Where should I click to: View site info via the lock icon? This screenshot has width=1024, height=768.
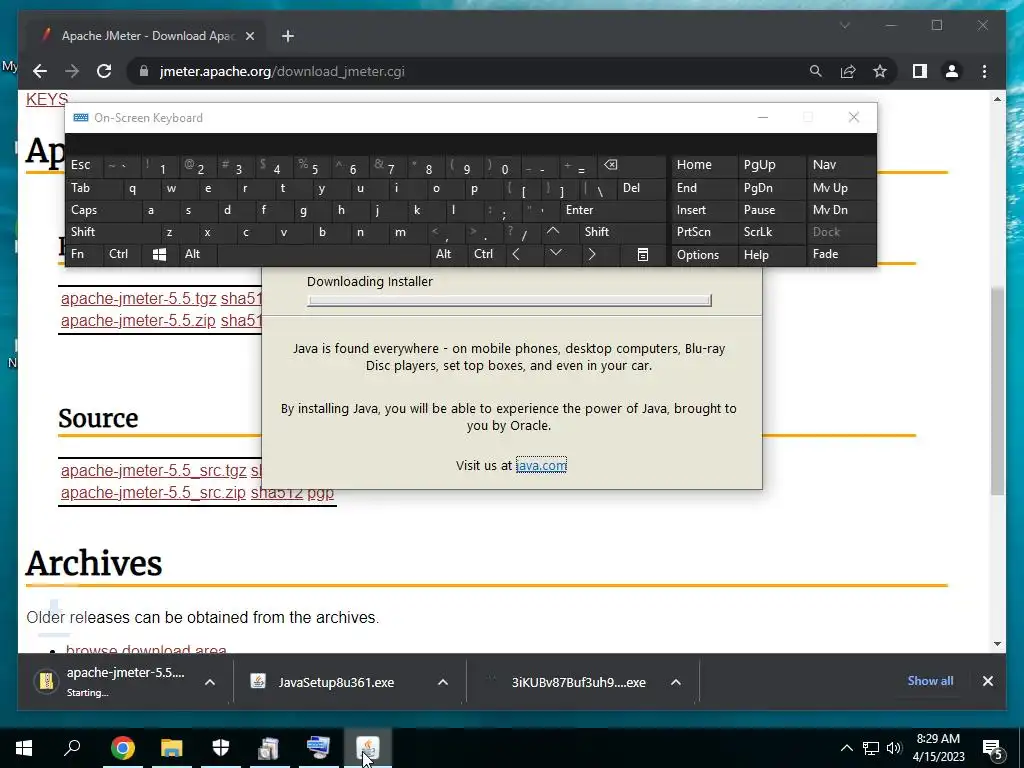(x=144, y=71)
